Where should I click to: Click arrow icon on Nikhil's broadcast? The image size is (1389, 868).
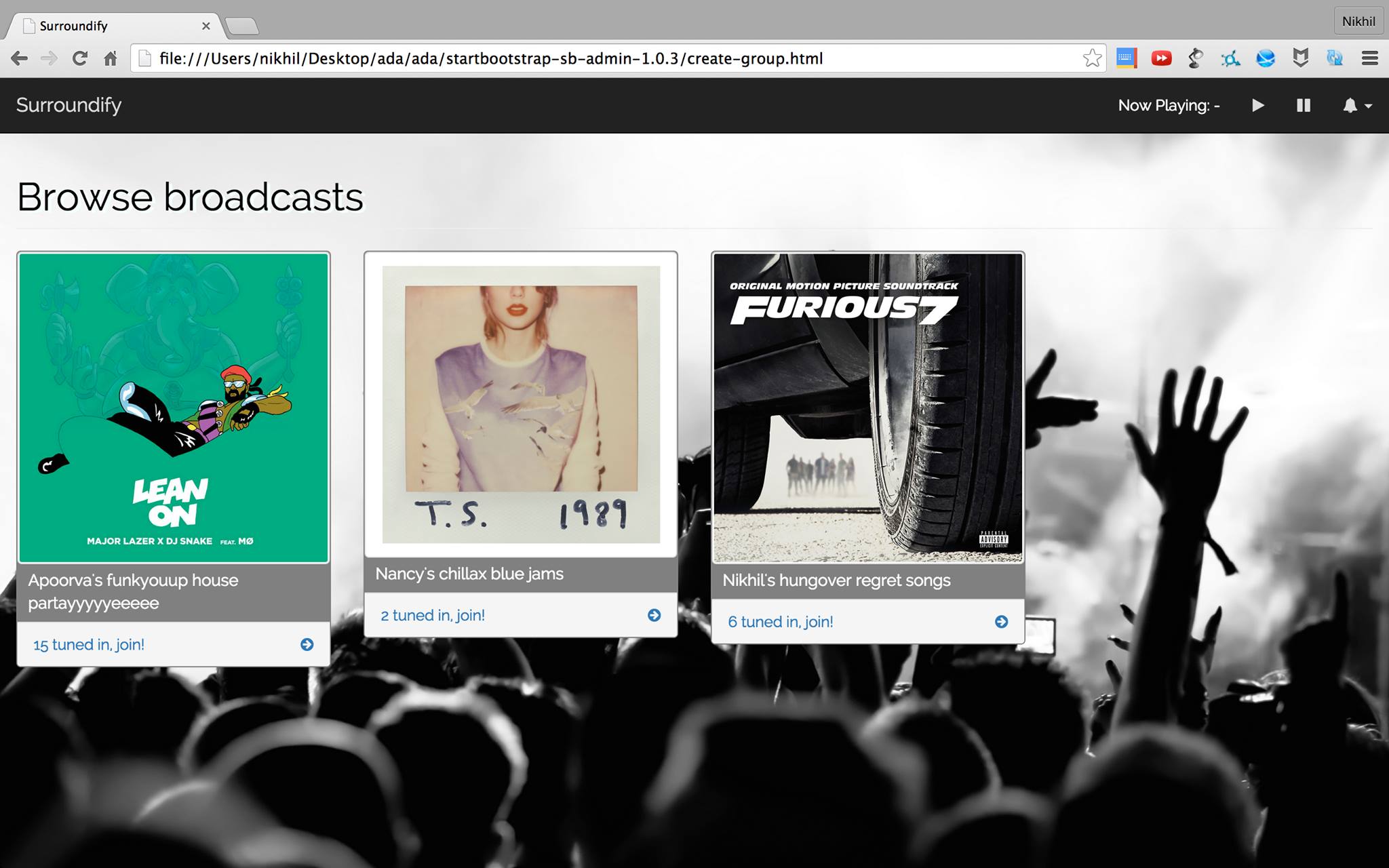(x=1001, y=622)
